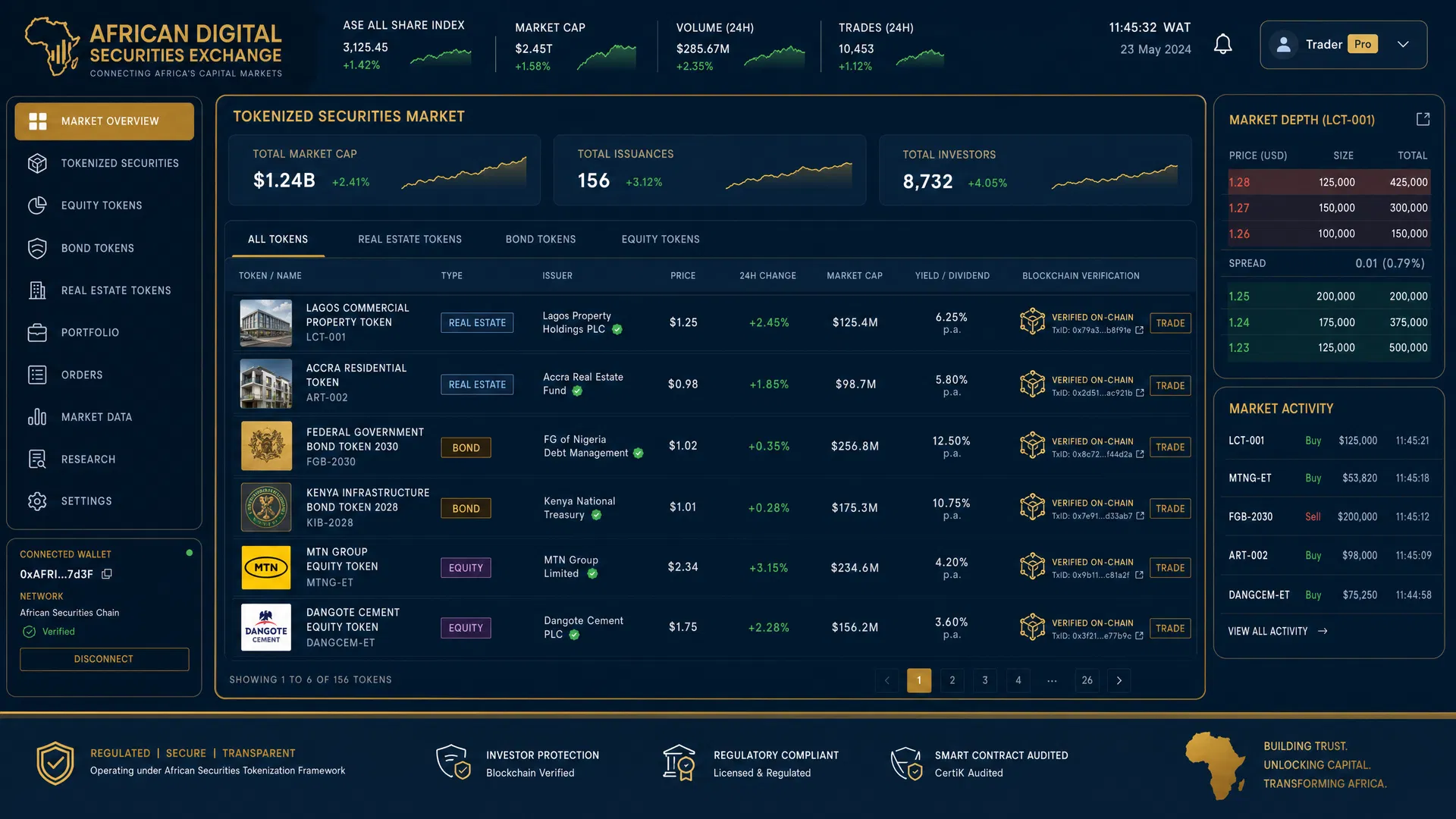Select the 1.28 ask price row

(1328, 182)
